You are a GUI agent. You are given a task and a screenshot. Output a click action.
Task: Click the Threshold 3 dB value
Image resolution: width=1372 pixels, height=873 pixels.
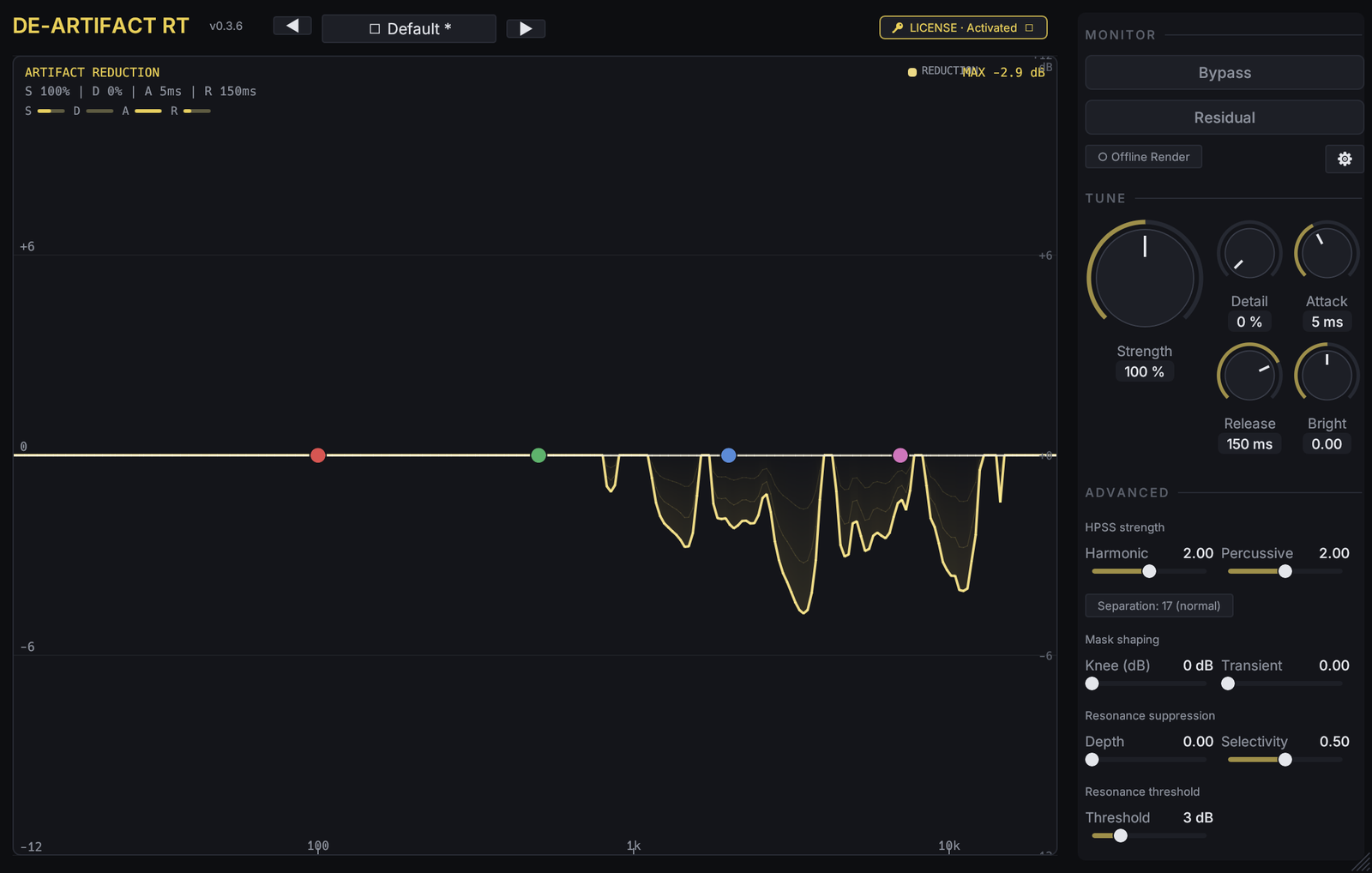click(1198, 818)
